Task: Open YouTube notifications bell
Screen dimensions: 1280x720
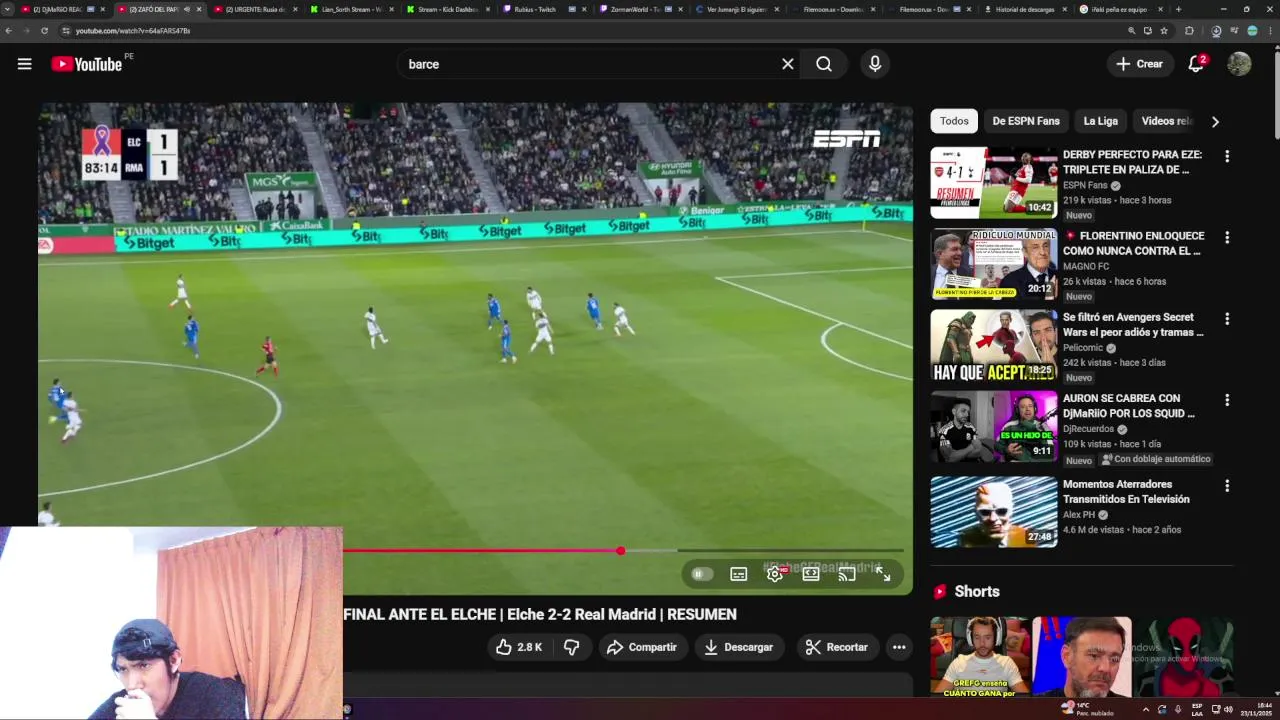Action: [x=1196, y=64]
